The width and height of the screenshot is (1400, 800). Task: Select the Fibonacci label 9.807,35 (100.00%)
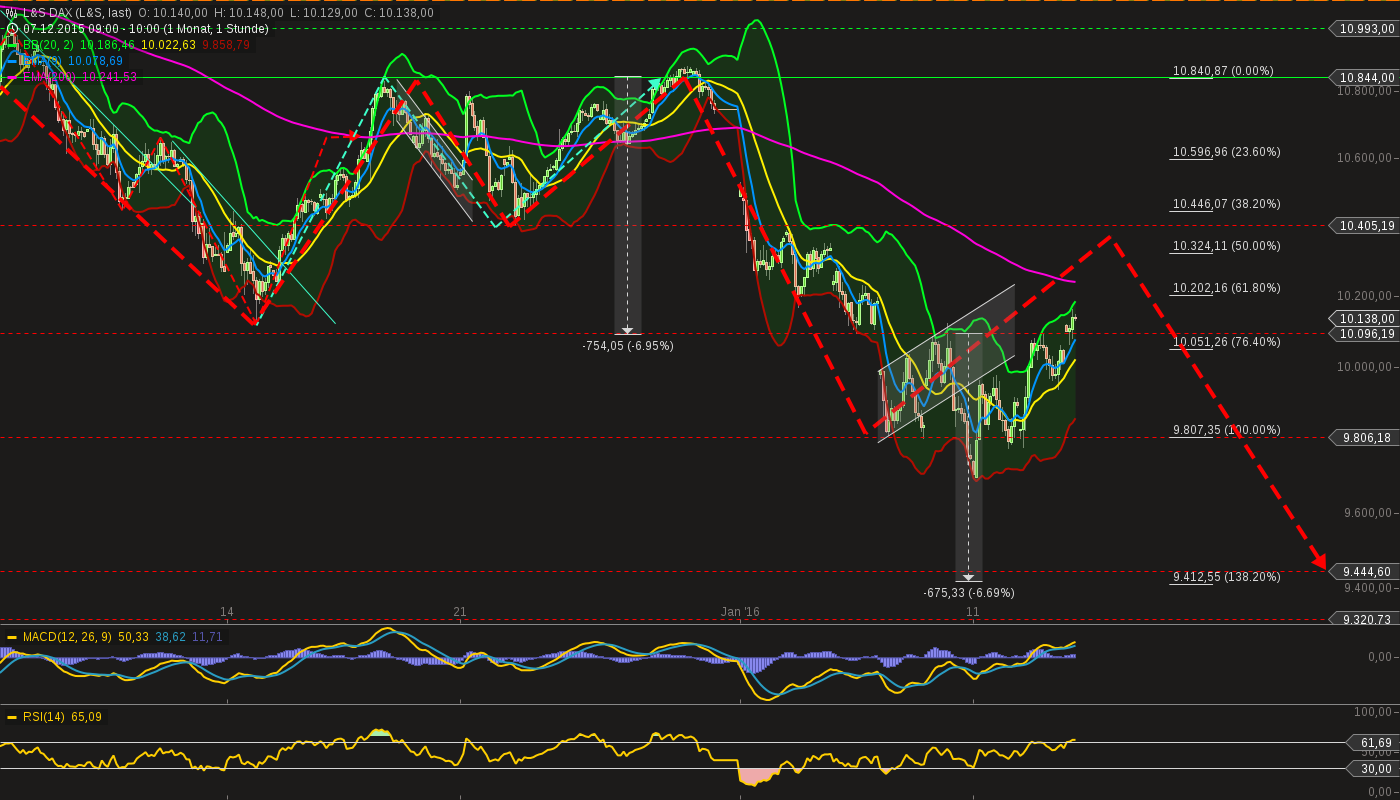click(x=1226, y=430)
